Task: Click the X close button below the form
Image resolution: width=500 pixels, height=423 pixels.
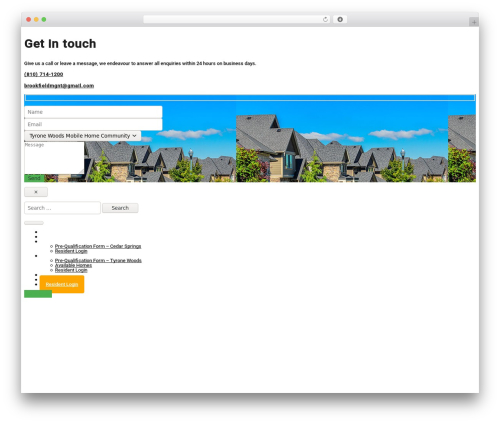Action: coord(36,192)
